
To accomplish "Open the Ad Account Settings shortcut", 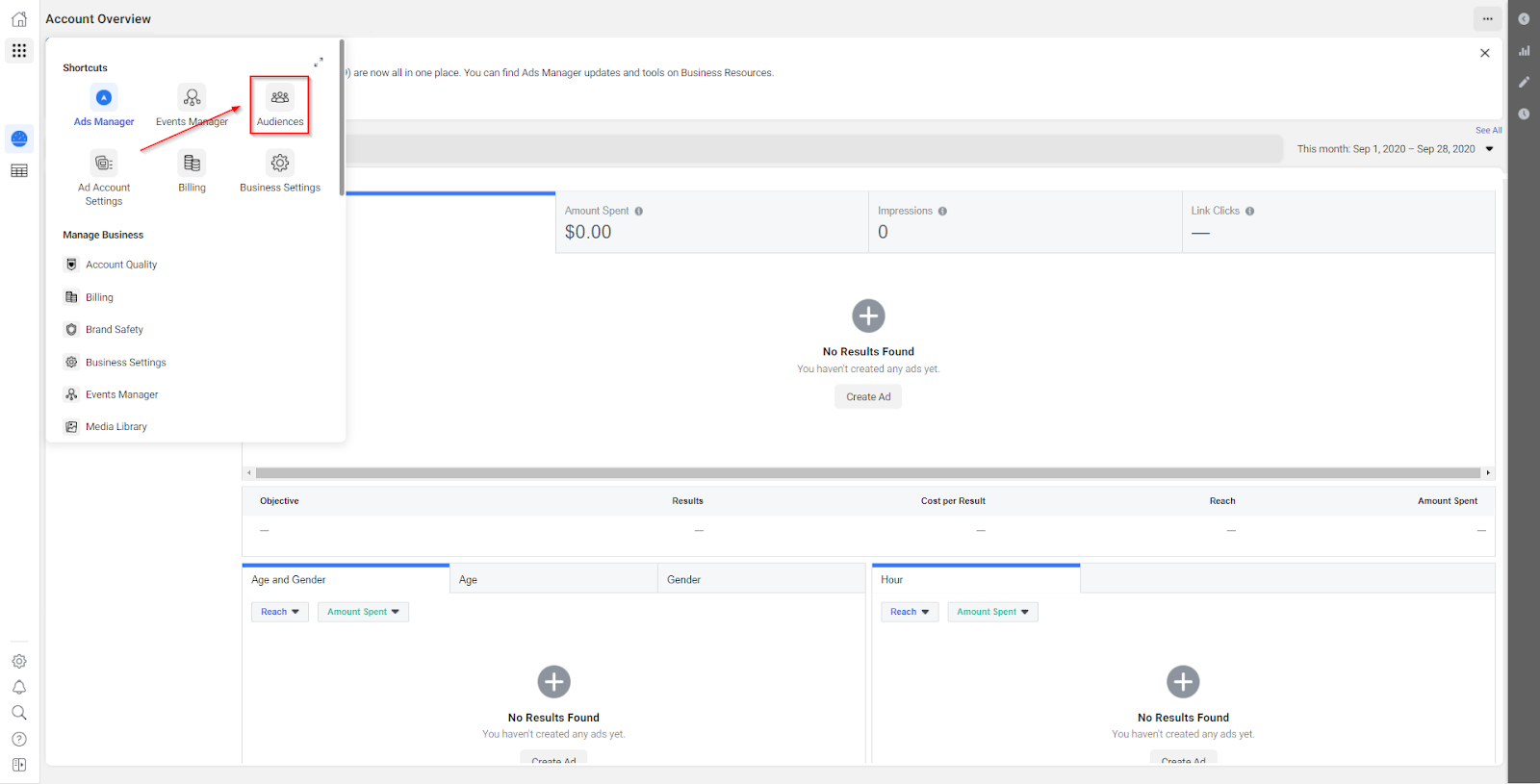I will (104, 178).
